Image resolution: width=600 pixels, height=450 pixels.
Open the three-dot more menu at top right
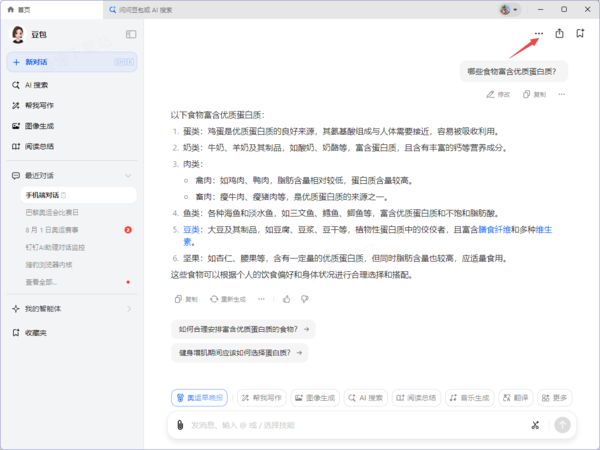539,34
